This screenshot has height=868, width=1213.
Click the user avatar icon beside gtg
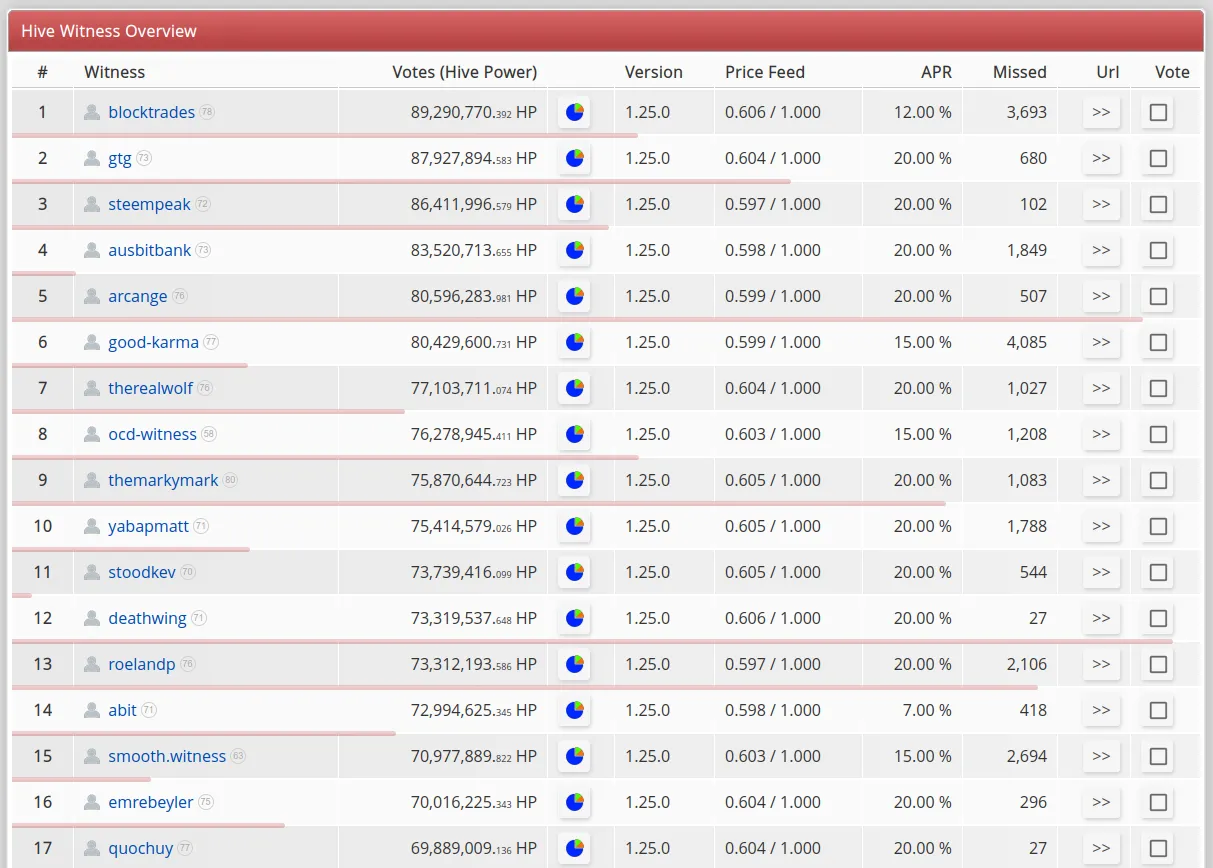pyautogui.click(x=92, y=158)
